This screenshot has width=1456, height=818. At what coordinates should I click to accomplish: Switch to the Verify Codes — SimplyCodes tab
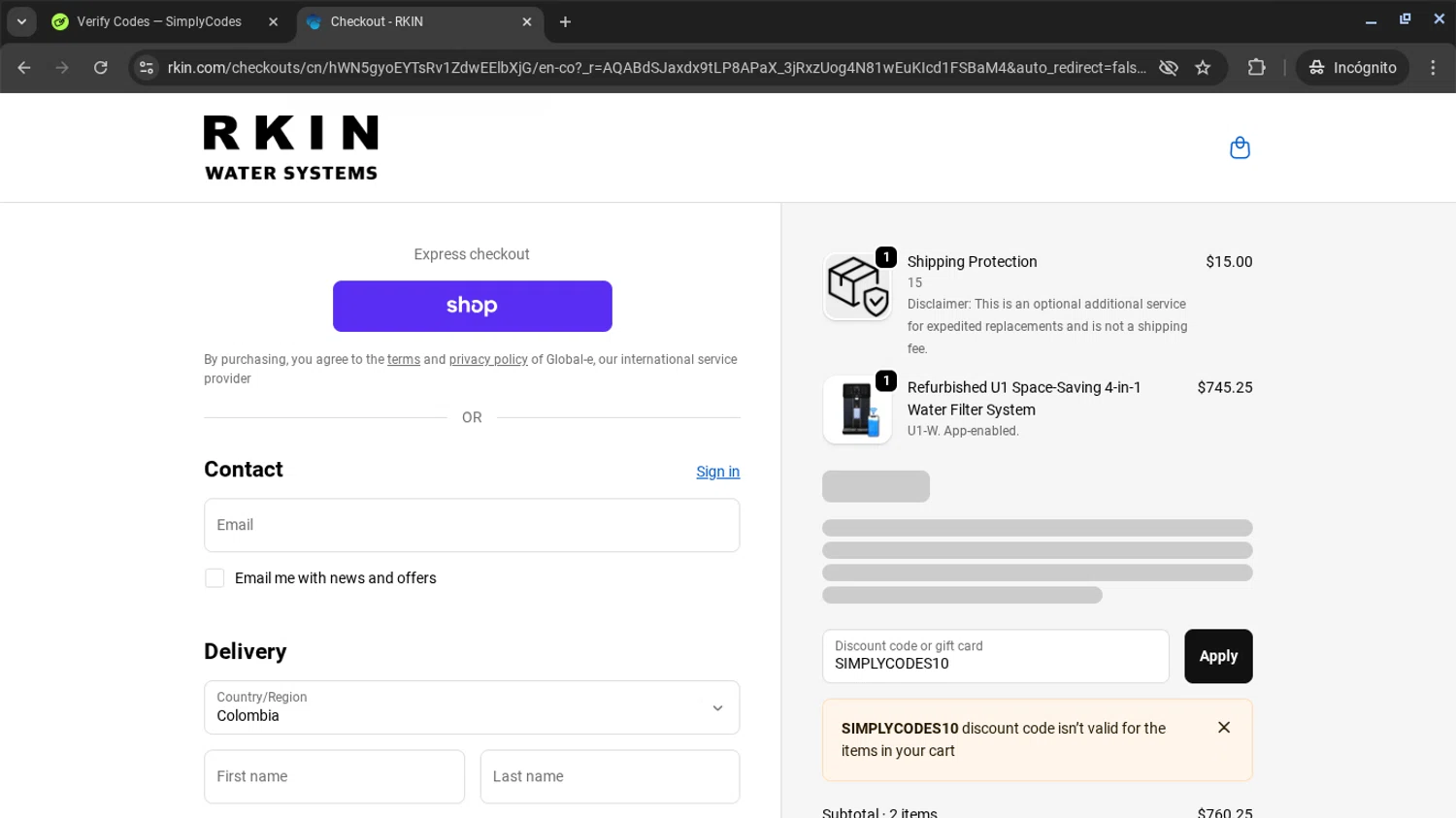tap(160, 21)
